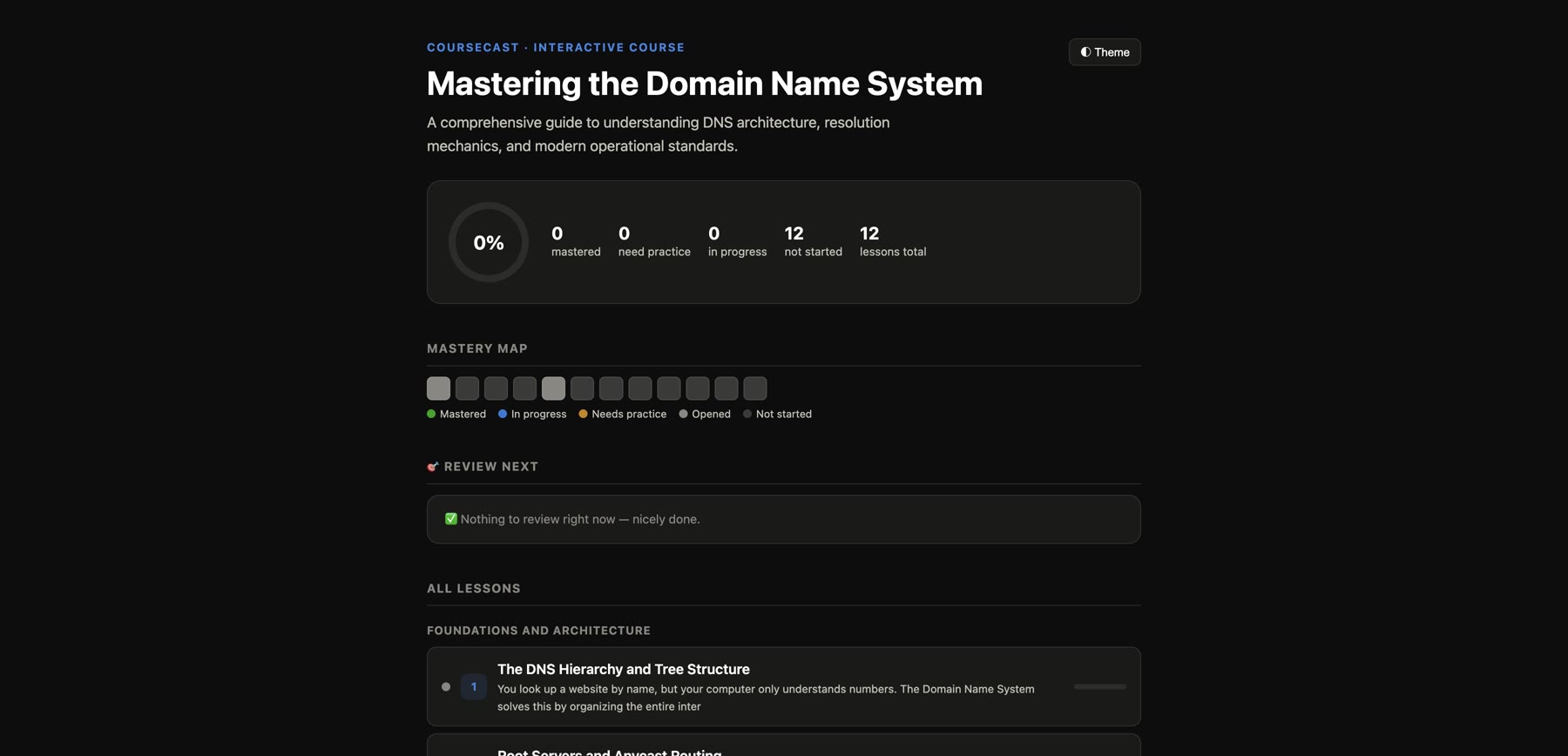Select the fifth mastery map square
This screenshot has width=1568, height=756.
553,388
